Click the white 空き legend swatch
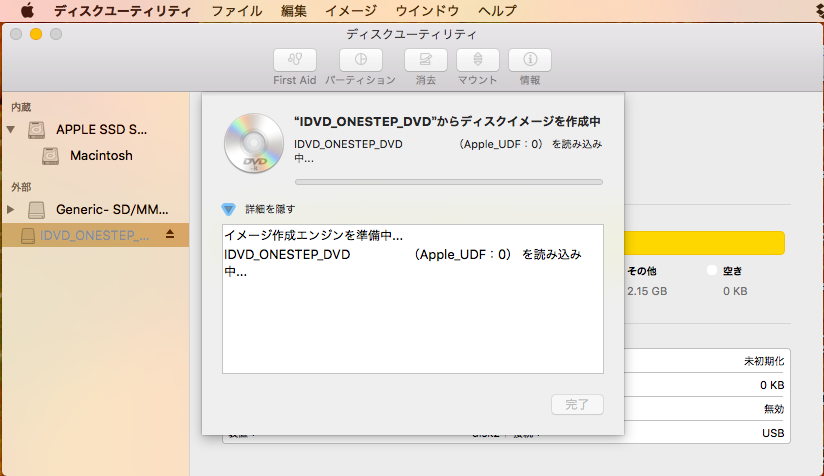 pos(712,271)
